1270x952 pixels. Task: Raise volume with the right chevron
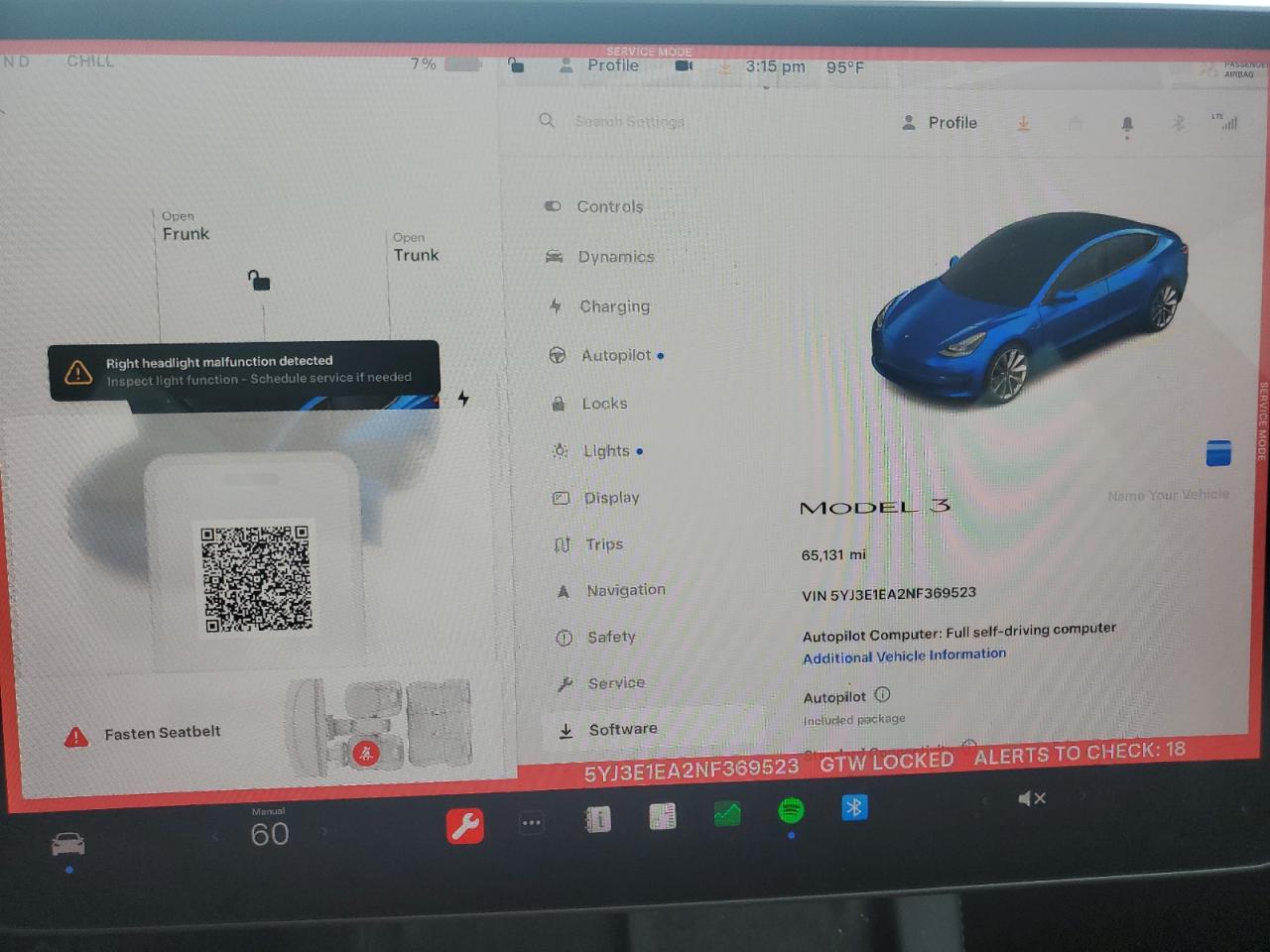(1082, 795)
